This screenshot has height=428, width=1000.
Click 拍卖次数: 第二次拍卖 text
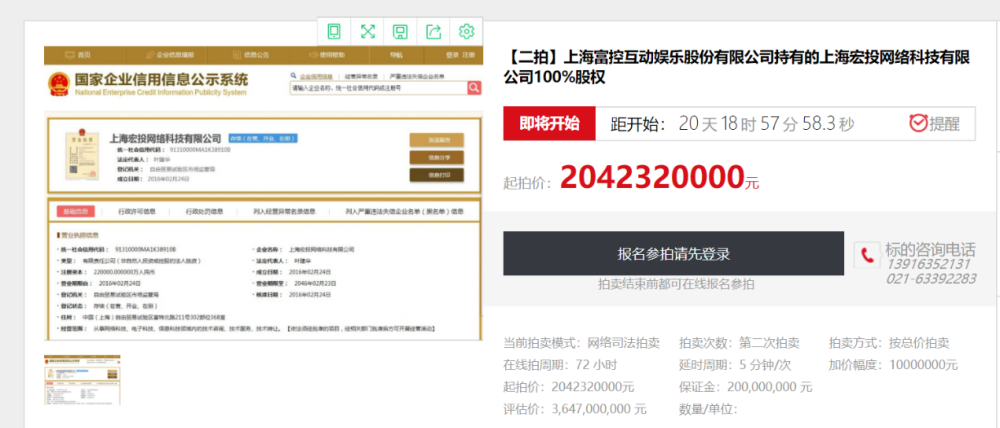(739, 343)
